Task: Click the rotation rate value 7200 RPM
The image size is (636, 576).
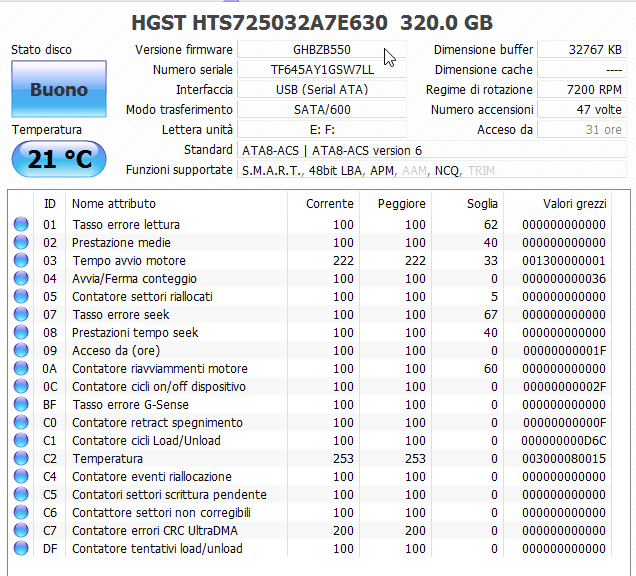Action: (x=582, y=90)
